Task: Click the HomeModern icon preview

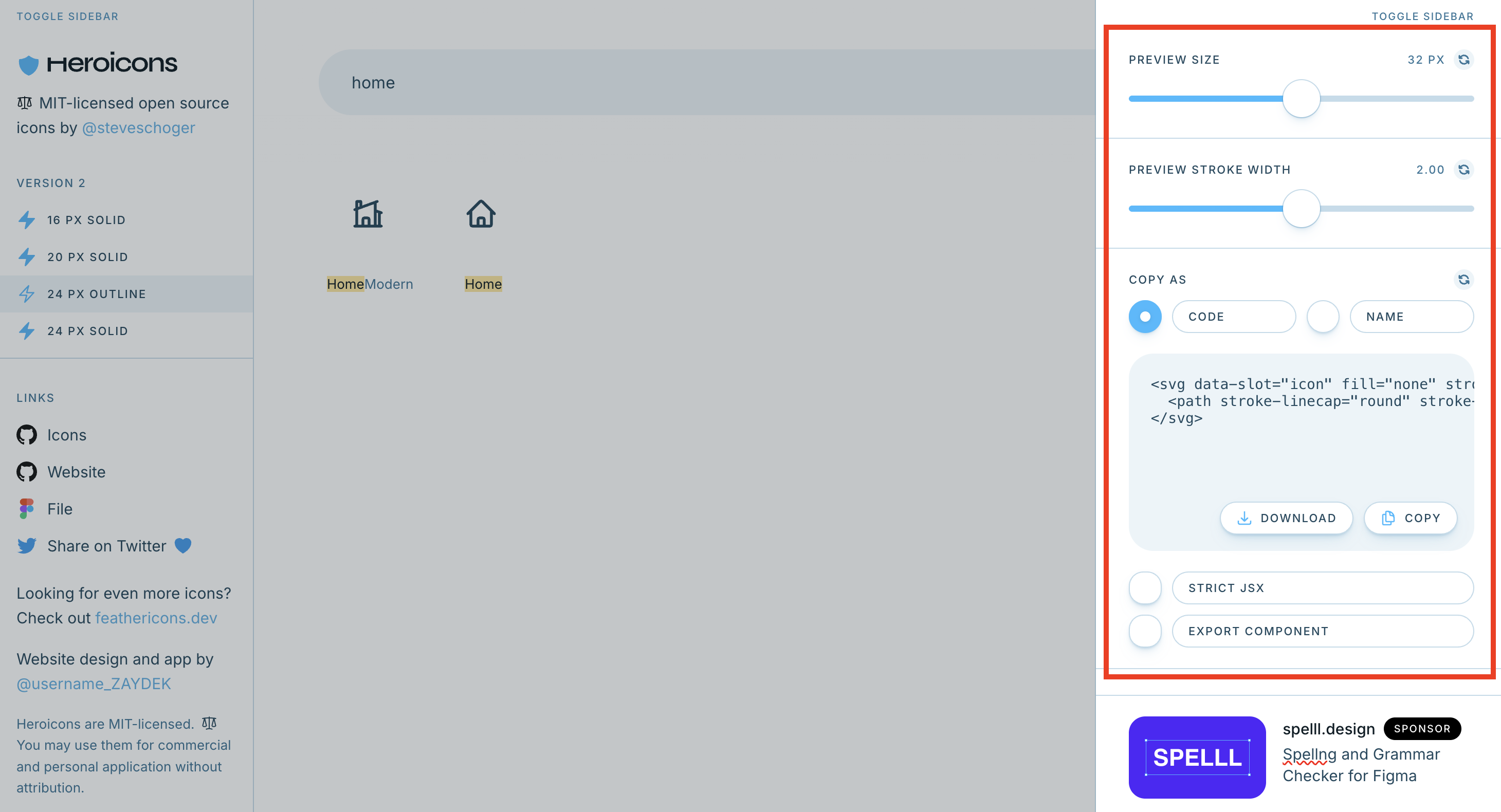Action: pos(368,214)
